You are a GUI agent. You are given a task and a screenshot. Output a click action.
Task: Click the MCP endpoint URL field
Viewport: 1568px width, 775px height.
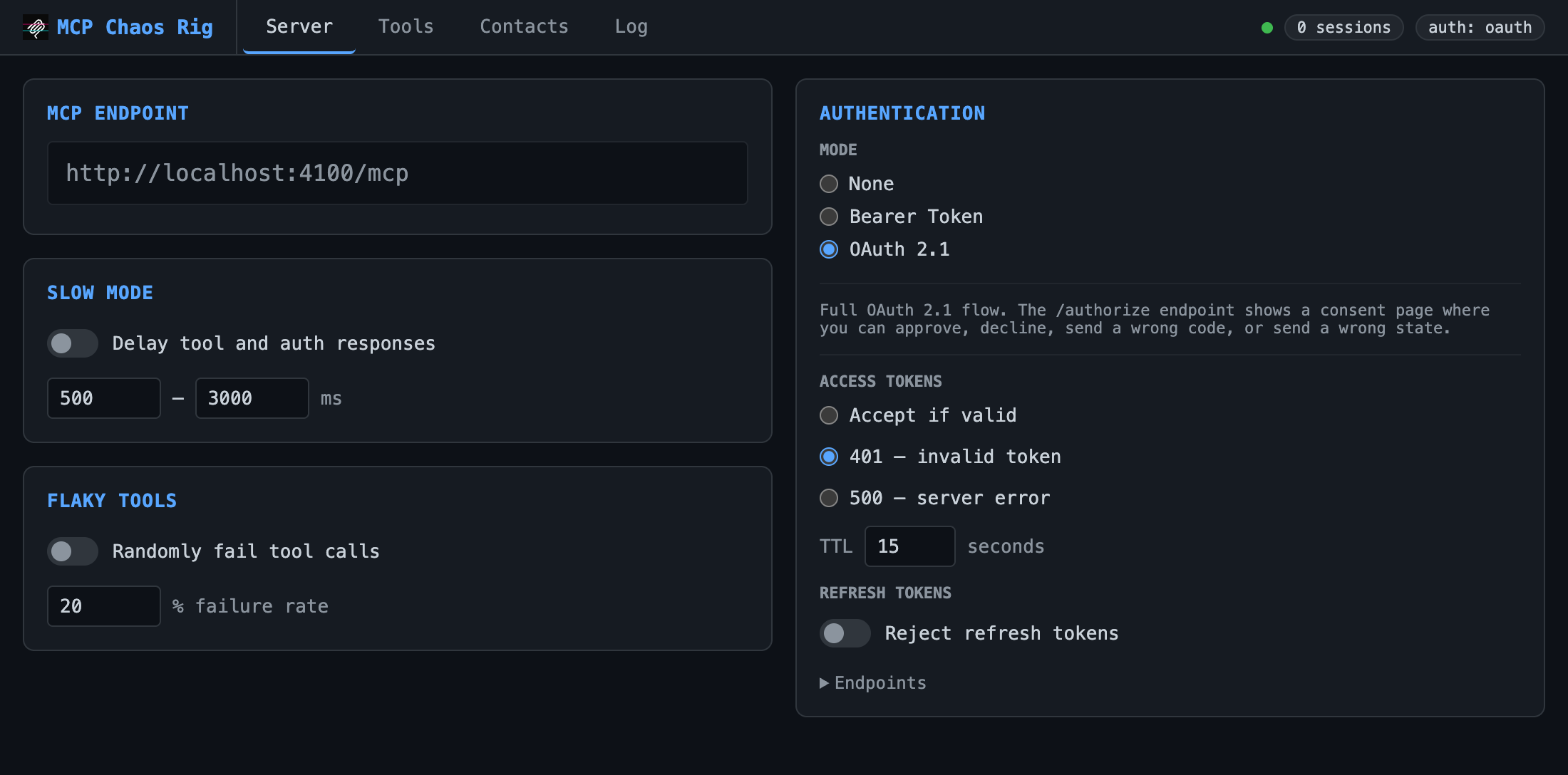(397, 172)
